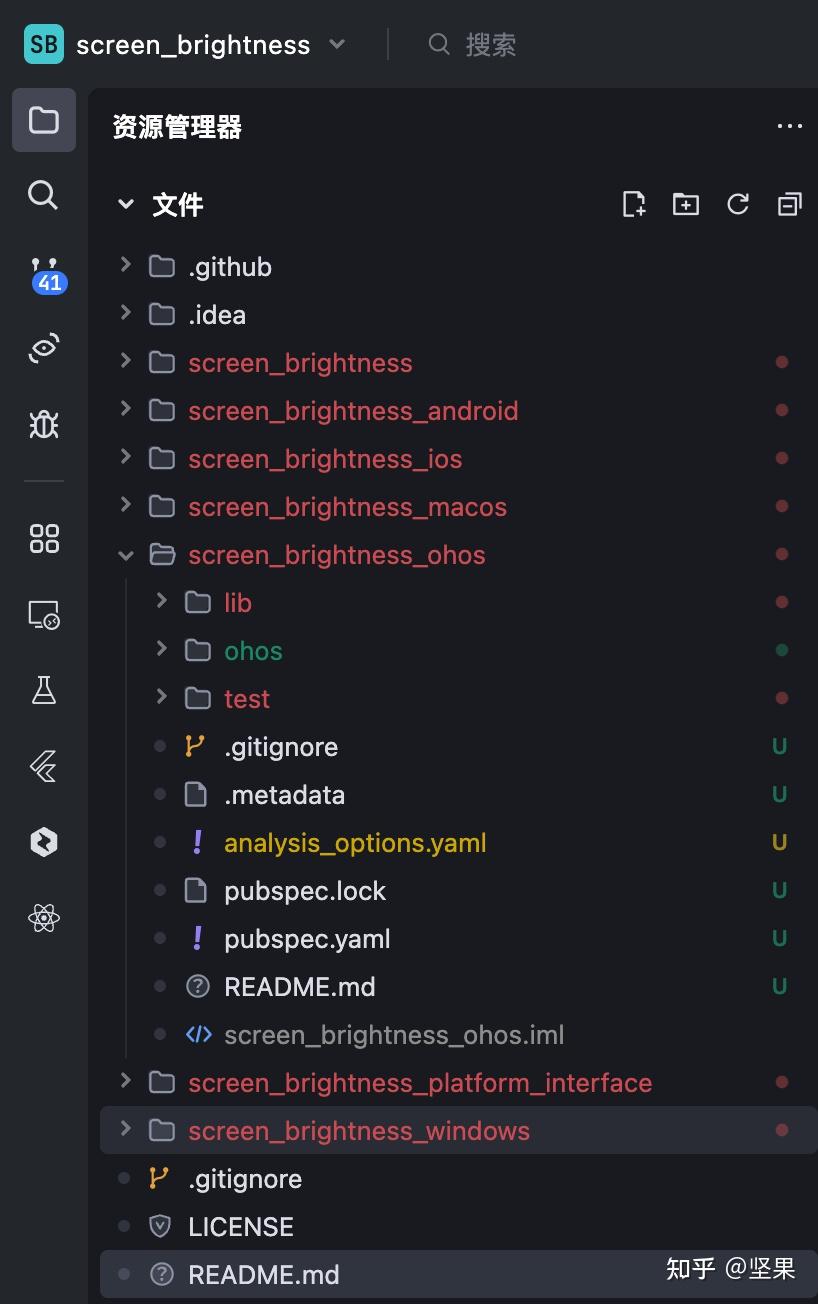Image resolution: width=818 pixels, height=1304 pixels.
Task: Open pubspec.yaml file
Action: [307, 939]
